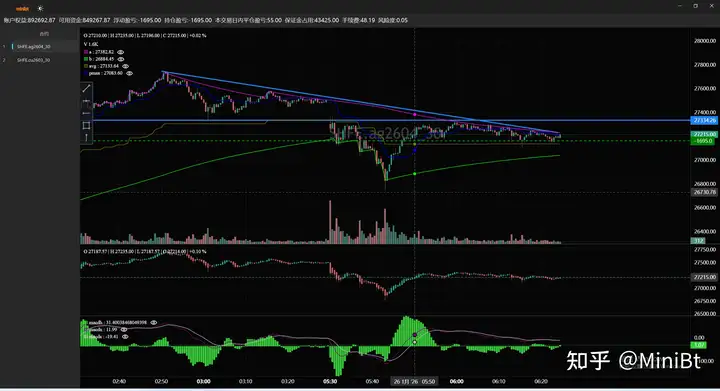
Task: Toggle visibility of avg indicator
Action: click(x=125, y=66)
